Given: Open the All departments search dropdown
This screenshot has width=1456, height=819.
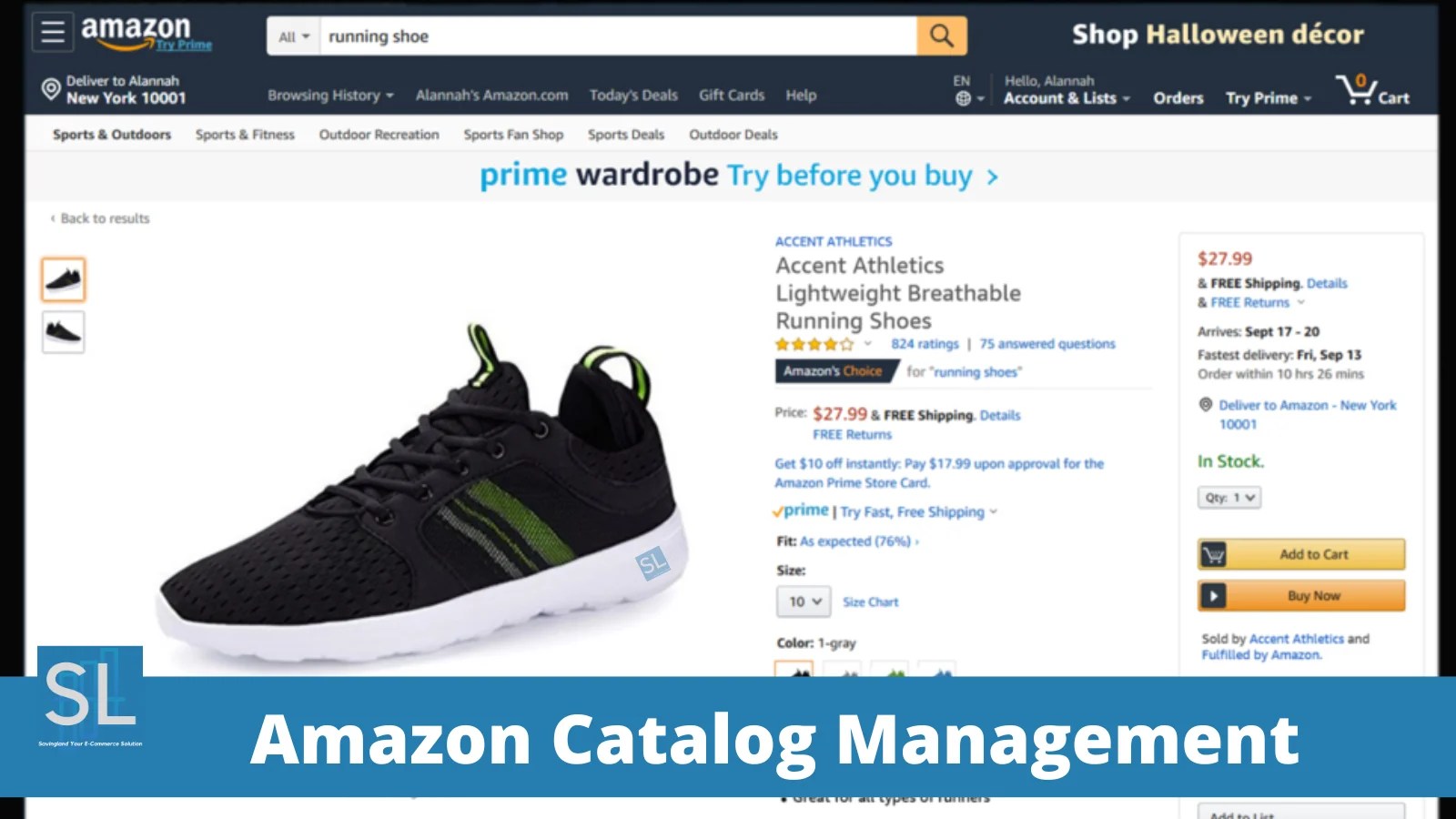Looking at the screenshot, I should tap(294, 36).
